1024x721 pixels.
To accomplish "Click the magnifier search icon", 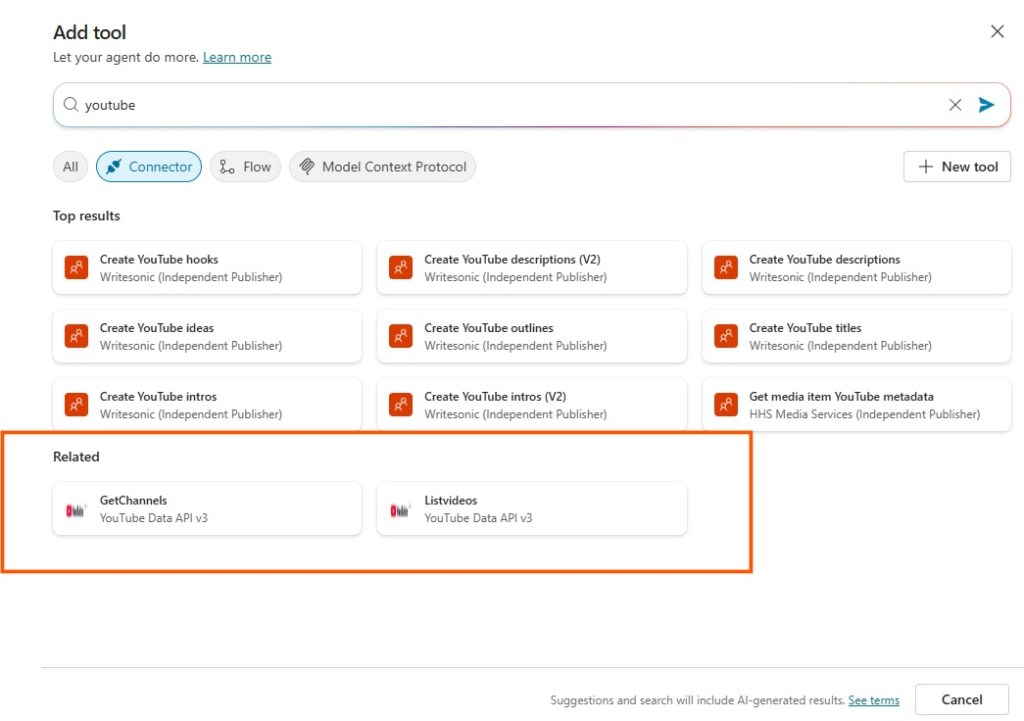I will pyautogui.click(x=70, y=105).
